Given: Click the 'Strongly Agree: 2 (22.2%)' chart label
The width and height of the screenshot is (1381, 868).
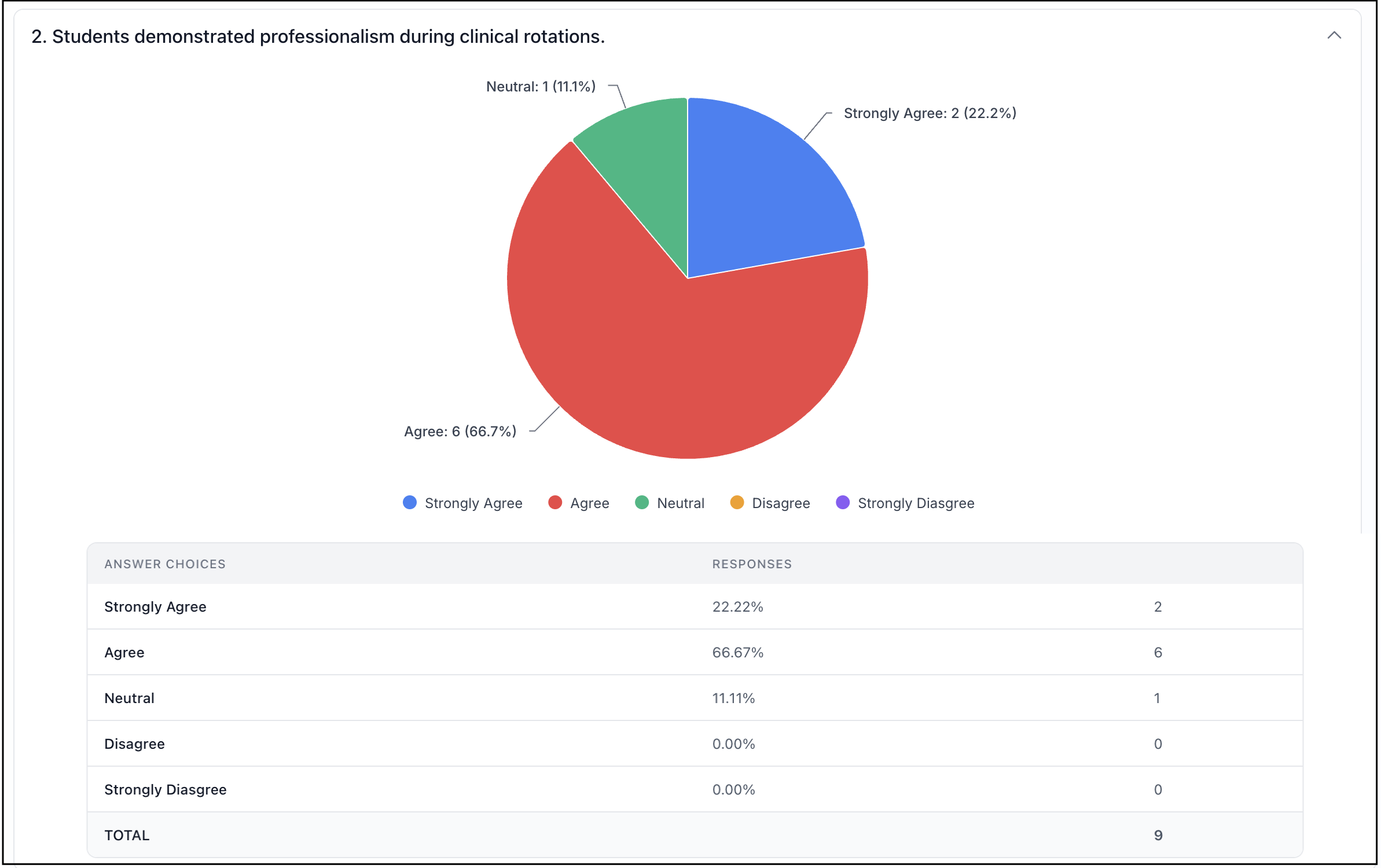Looking at the screenshot, I should click(x=930, y=113).
